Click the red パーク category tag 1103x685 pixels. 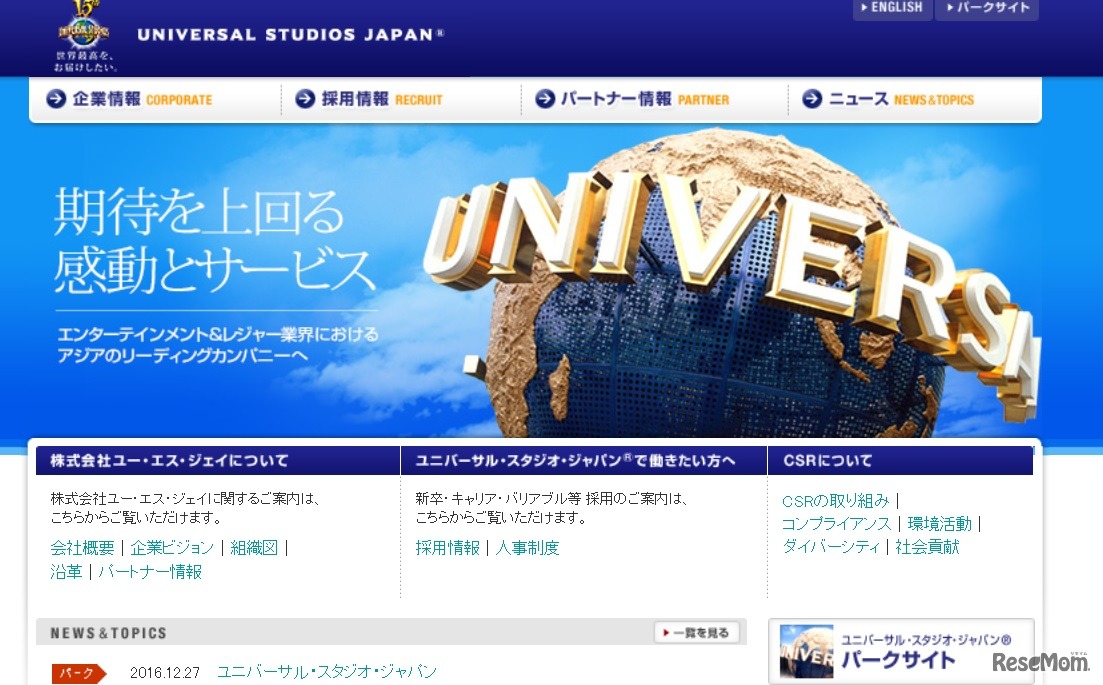point(76,673)
